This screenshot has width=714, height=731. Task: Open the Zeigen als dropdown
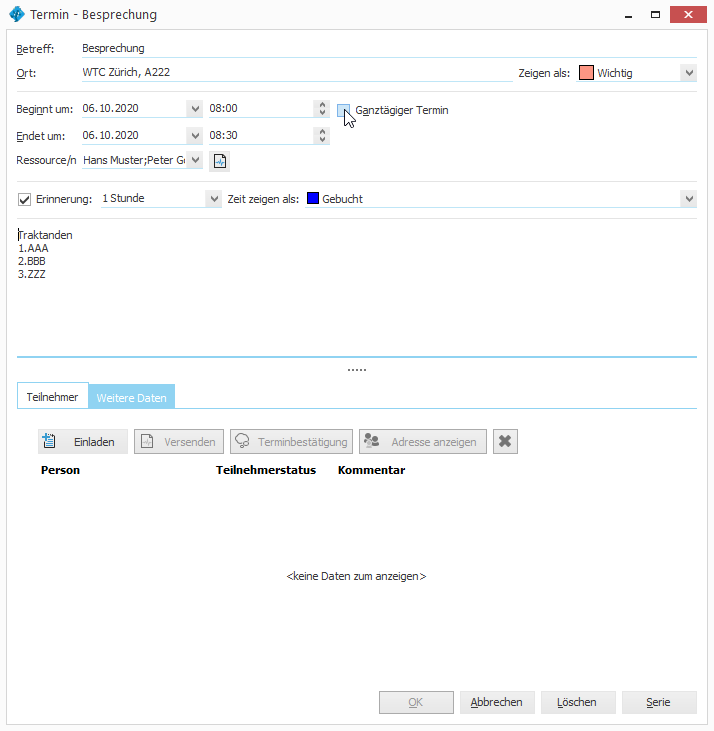(689, 73)
